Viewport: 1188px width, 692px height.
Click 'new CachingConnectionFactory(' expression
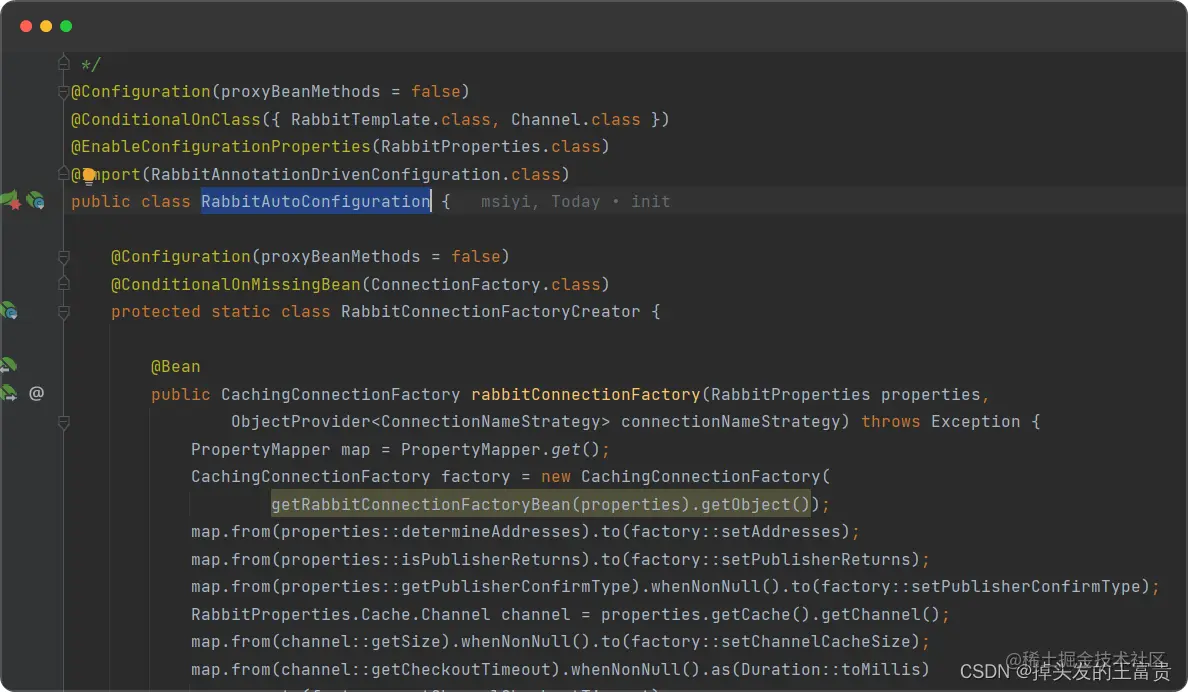click(686, 477)
